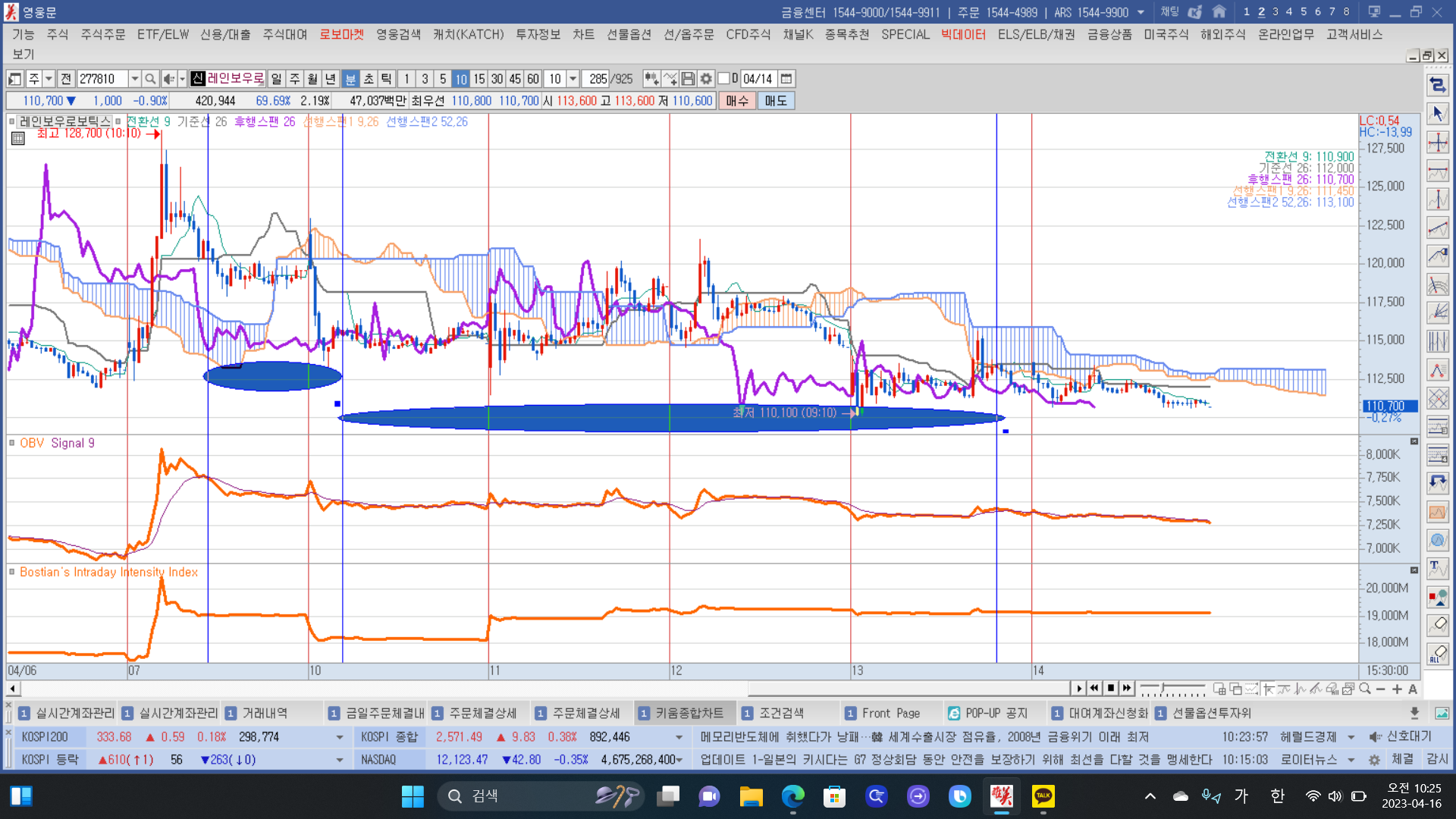The image size is (1456, 819).
Task: Click the zoom magnifier icon below chart
Action: 1365,689
